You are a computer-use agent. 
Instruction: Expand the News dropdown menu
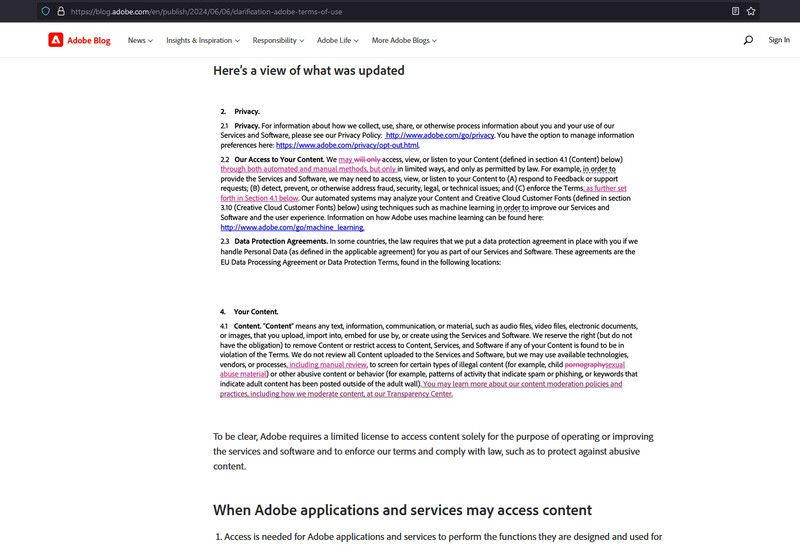point(140,40)
